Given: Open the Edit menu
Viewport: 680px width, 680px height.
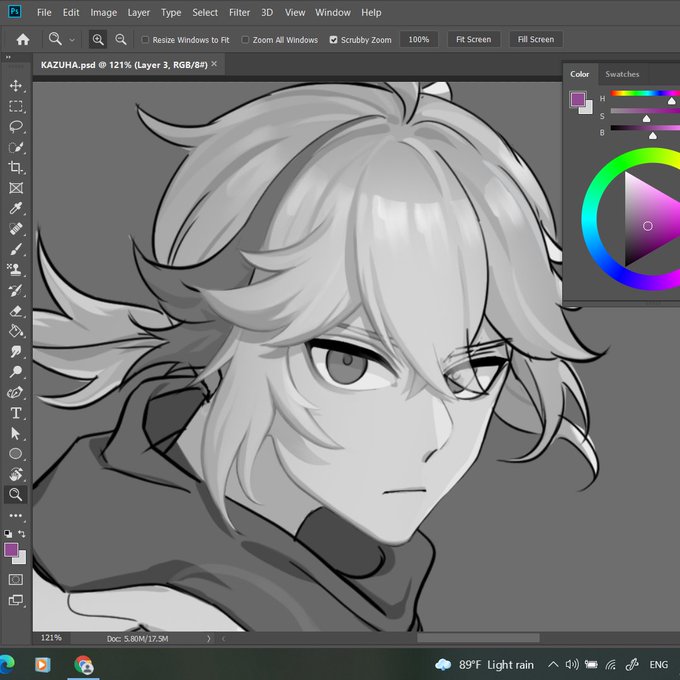Looking at the screenshot, I should (71, 13).
